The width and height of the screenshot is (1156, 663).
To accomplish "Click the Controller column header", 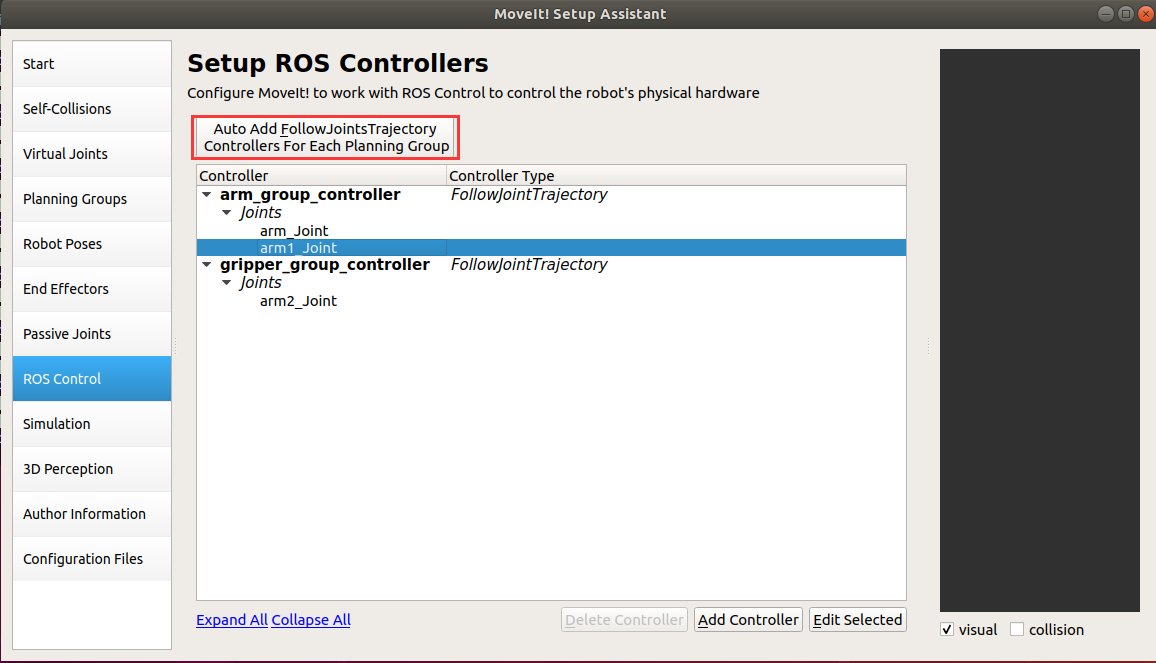I will (x=321, y=176).
